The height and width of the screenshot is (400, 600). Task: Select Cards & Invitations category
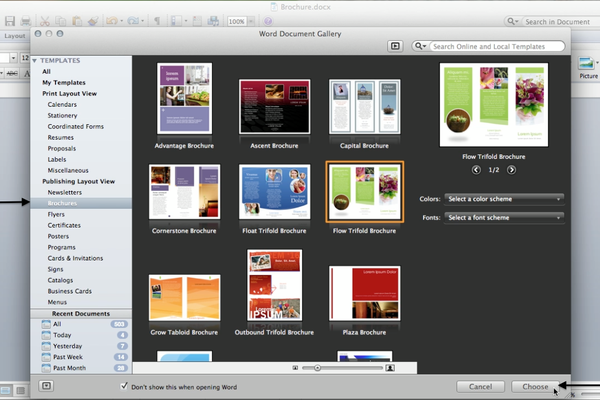click(x=75, y=258)
